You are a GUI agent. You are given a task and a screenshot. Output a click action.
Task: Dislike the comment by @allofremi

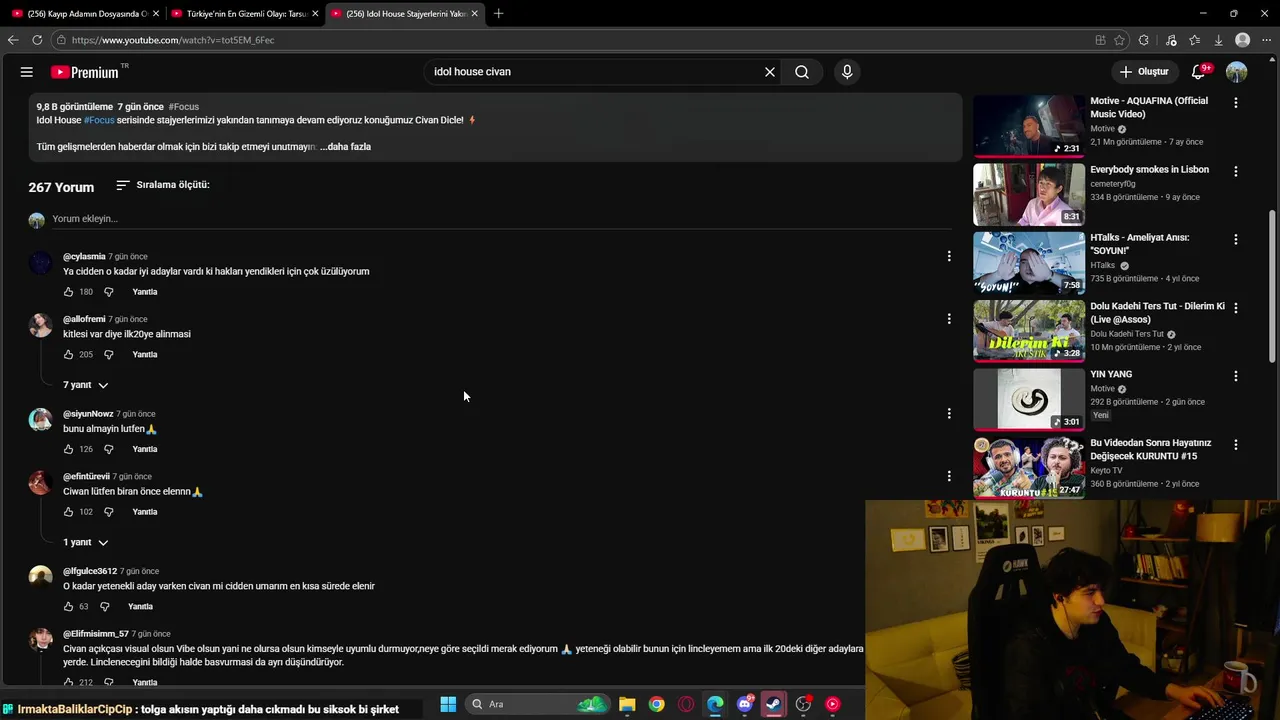(x=109, y=355)
